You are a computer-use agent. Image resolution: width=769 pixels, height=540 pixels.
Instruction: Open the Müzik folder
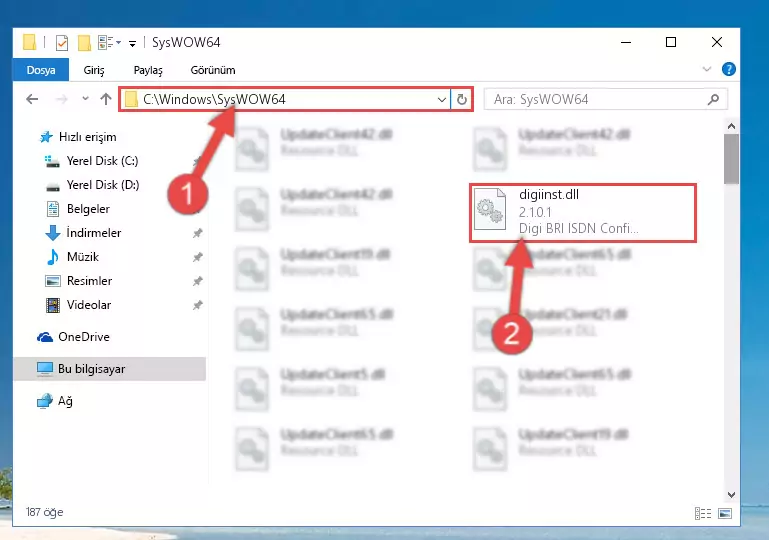tap(82, 257)
